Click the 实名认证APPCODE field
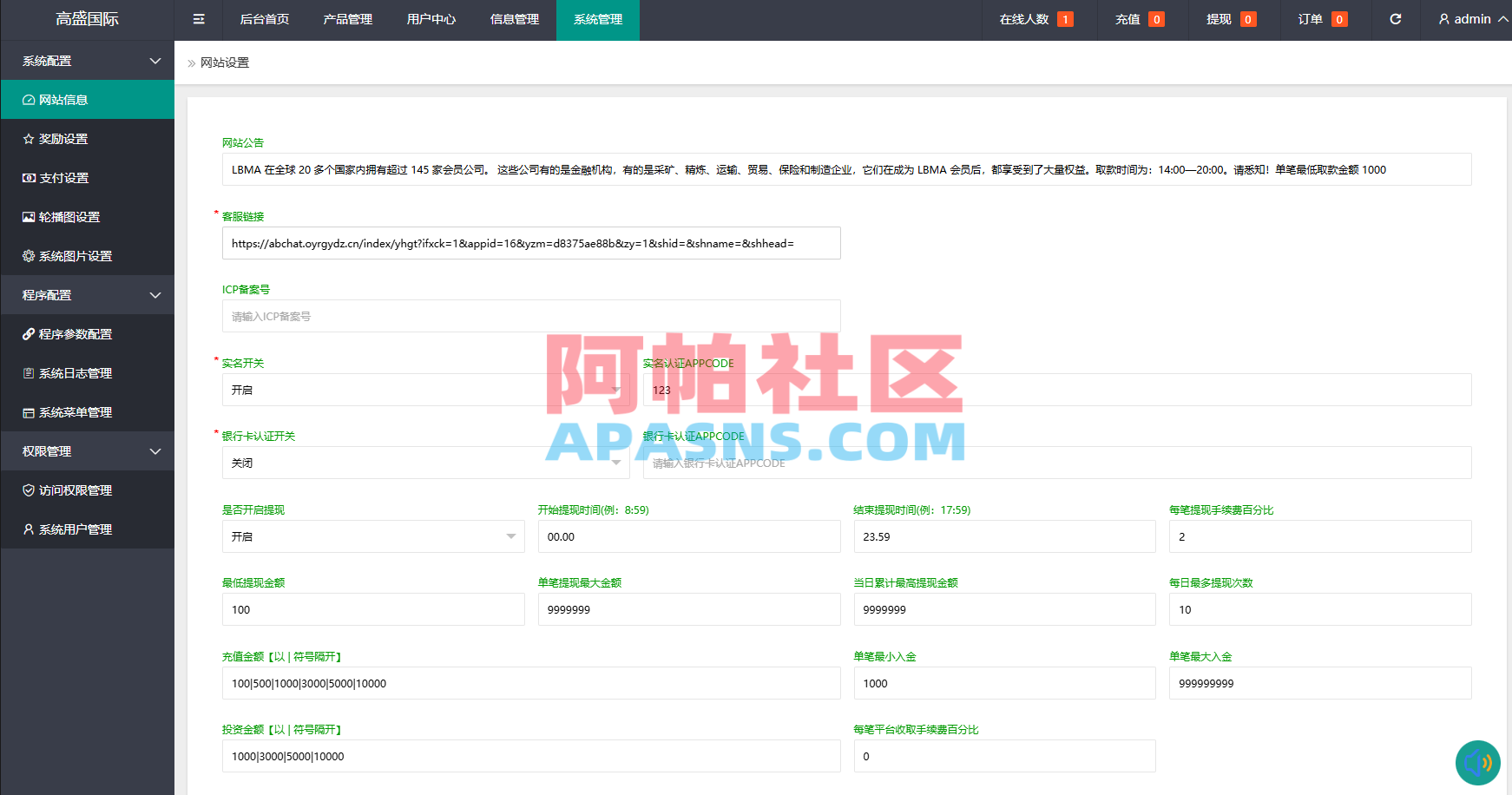Viewport: 1512px width, 795px height. coord(1057,390)
